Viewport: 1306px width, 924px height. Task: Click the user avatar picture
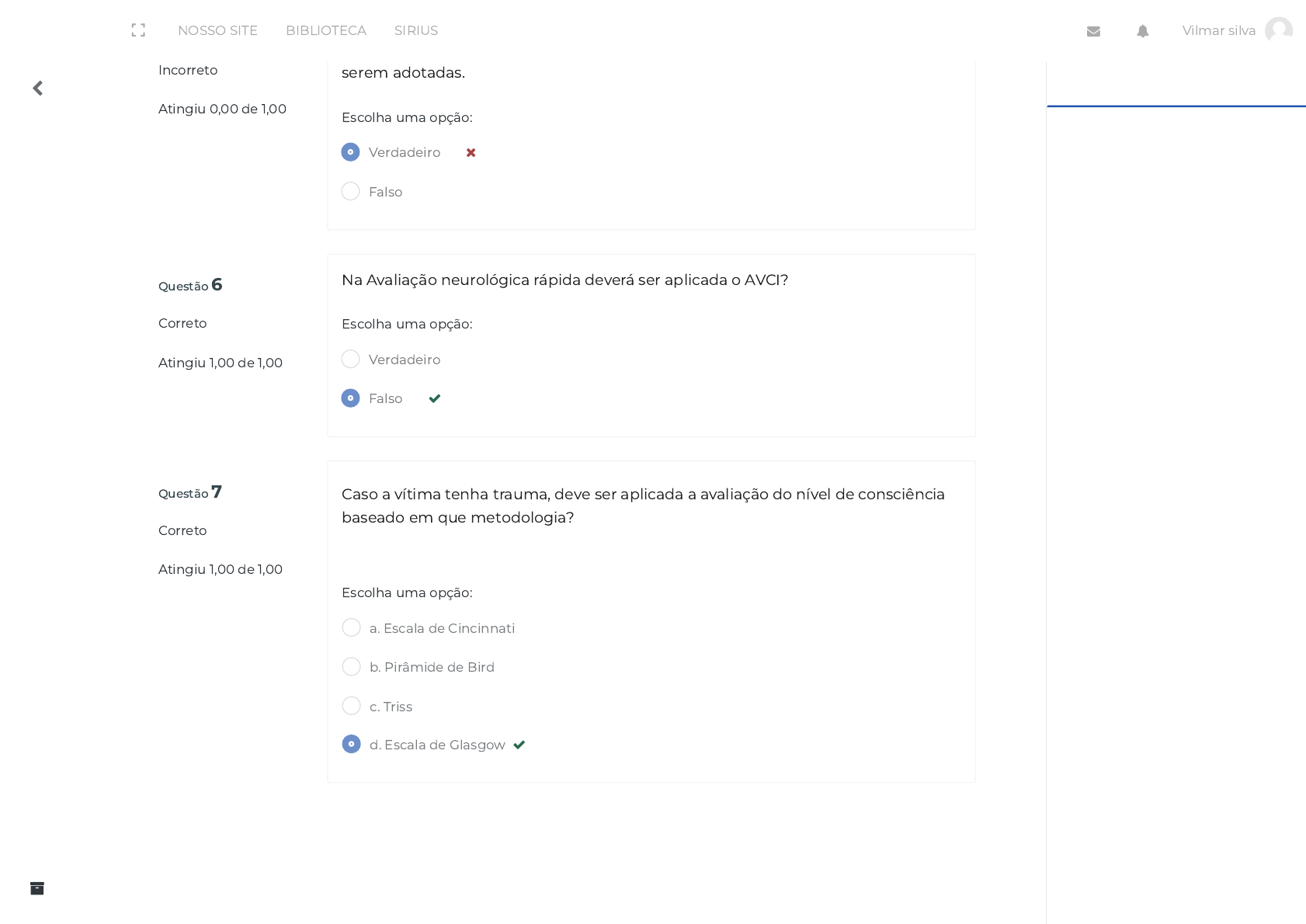pos(1278,30)
